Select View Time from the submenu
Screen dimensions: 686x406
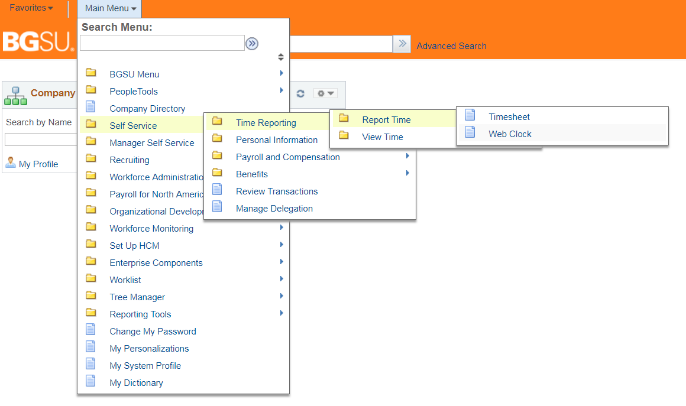tap(382, 137)
